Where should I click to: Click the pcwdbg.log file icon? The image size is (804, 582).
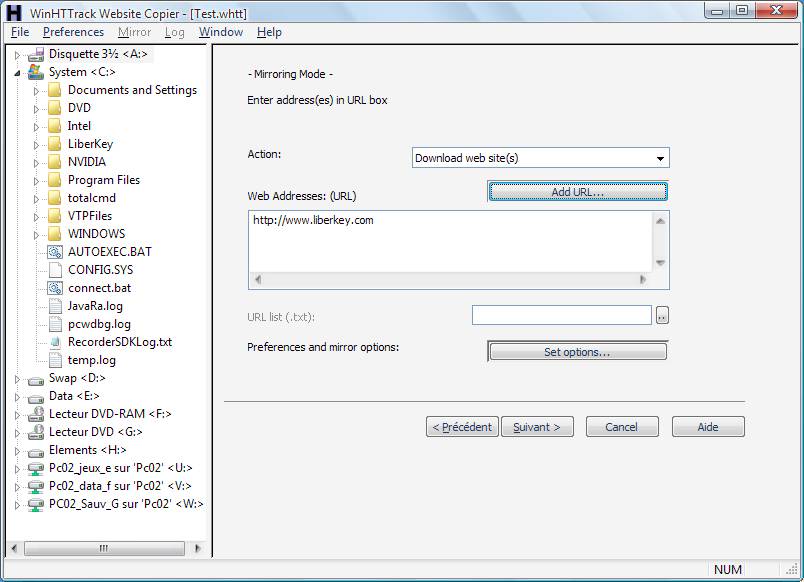point(55,324)
